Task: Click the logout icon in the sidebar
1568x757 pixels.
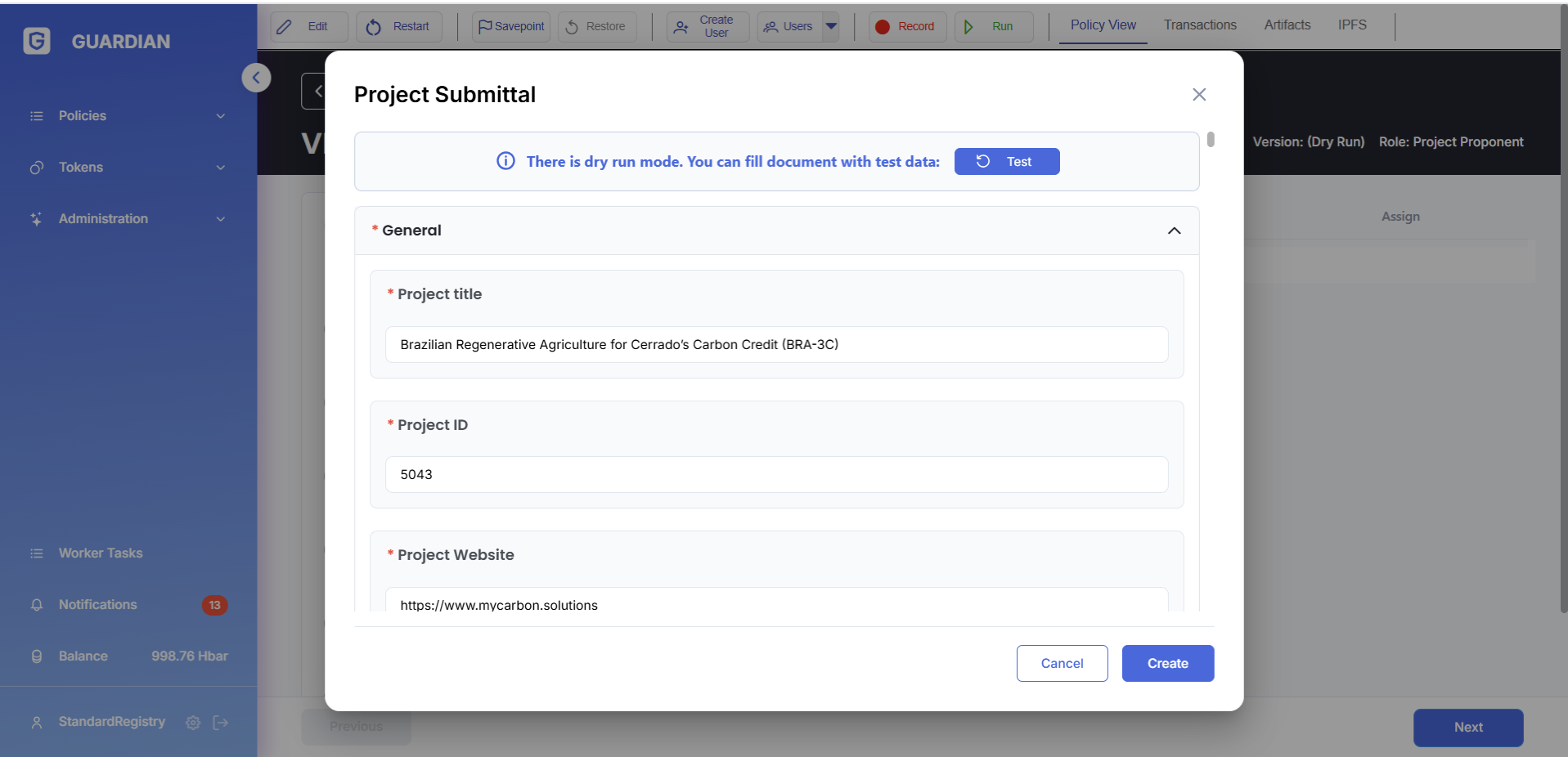Action: (x=221, y=723)
